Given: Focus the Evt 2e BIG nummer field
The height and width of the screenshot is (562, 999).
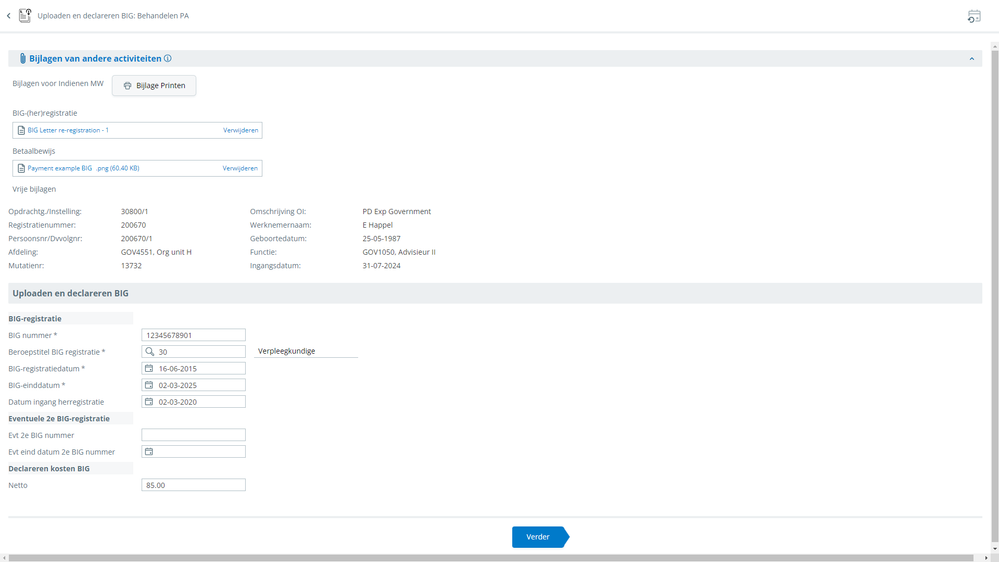Looking at the screenshot, I should click(193, 435).
